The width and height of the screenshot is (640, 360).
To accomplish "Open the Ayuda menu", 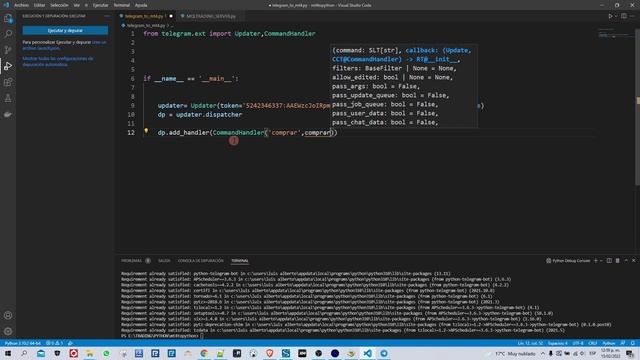I will point(141,5).
